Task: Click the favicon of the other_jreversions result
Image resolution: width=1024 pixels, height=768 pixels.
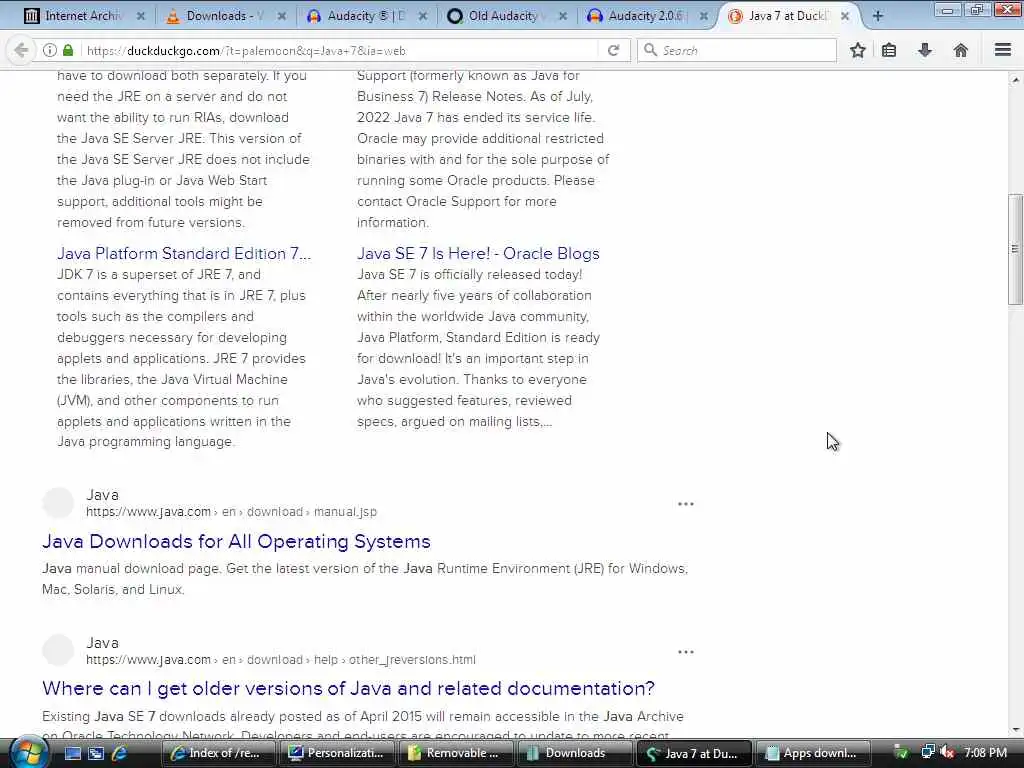Action: point(58,650)
